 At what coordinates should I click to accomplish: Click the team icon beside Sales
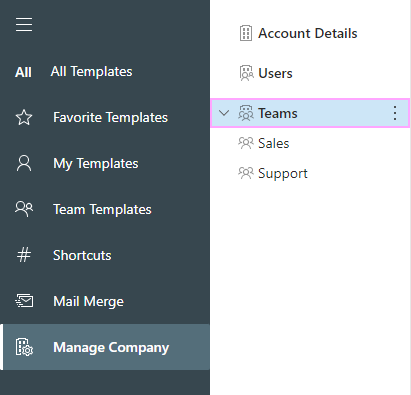point(246,143)
